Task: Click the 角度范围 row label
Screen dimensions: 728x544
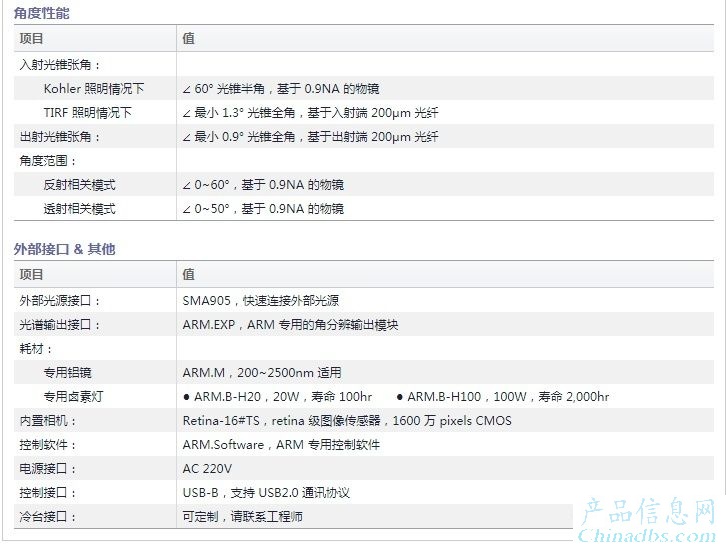Action: (x=47, y=161)
